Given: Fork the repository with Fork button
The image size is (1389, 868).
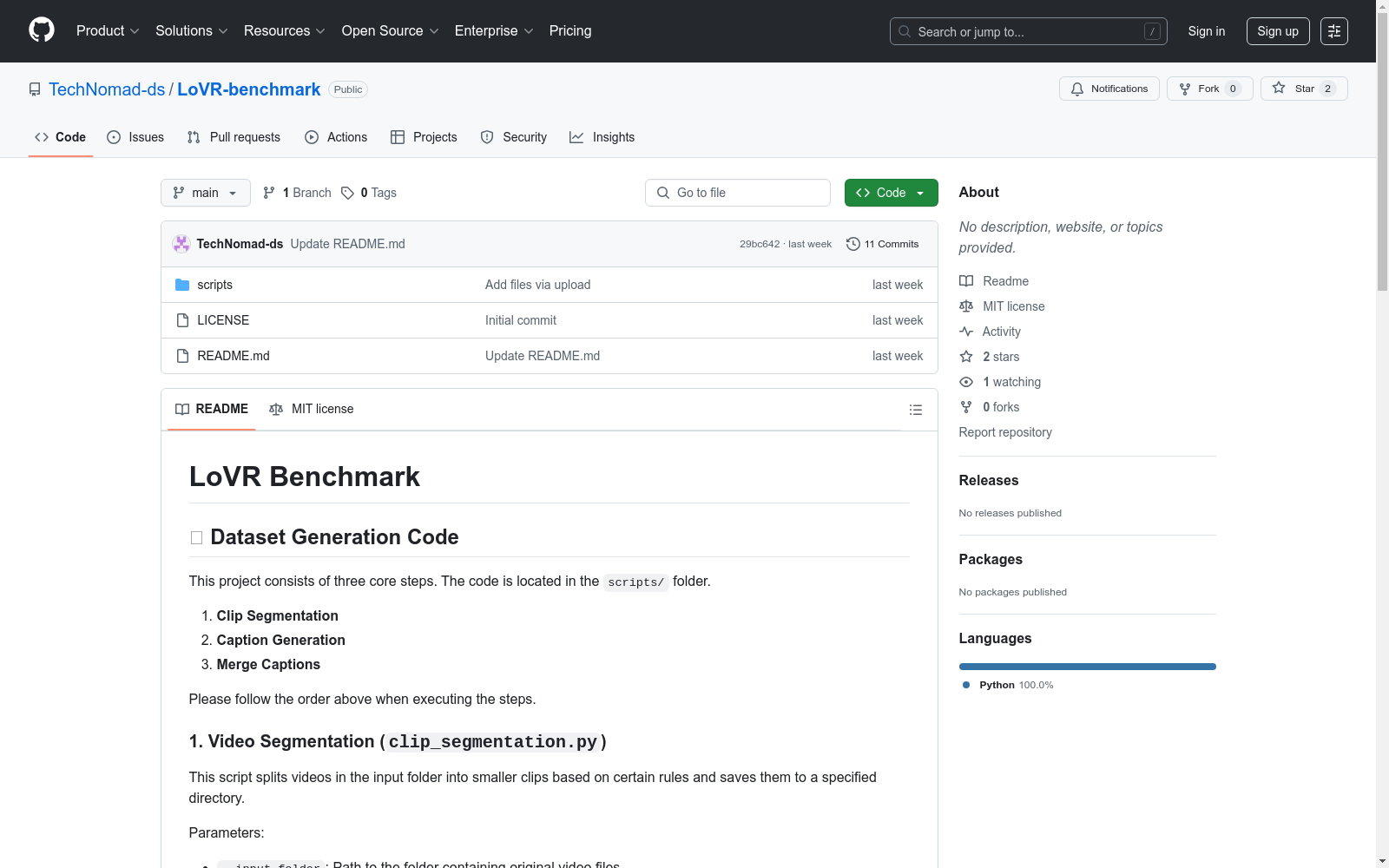Looking at the screenshot, I should click(x=1210, y=89).
